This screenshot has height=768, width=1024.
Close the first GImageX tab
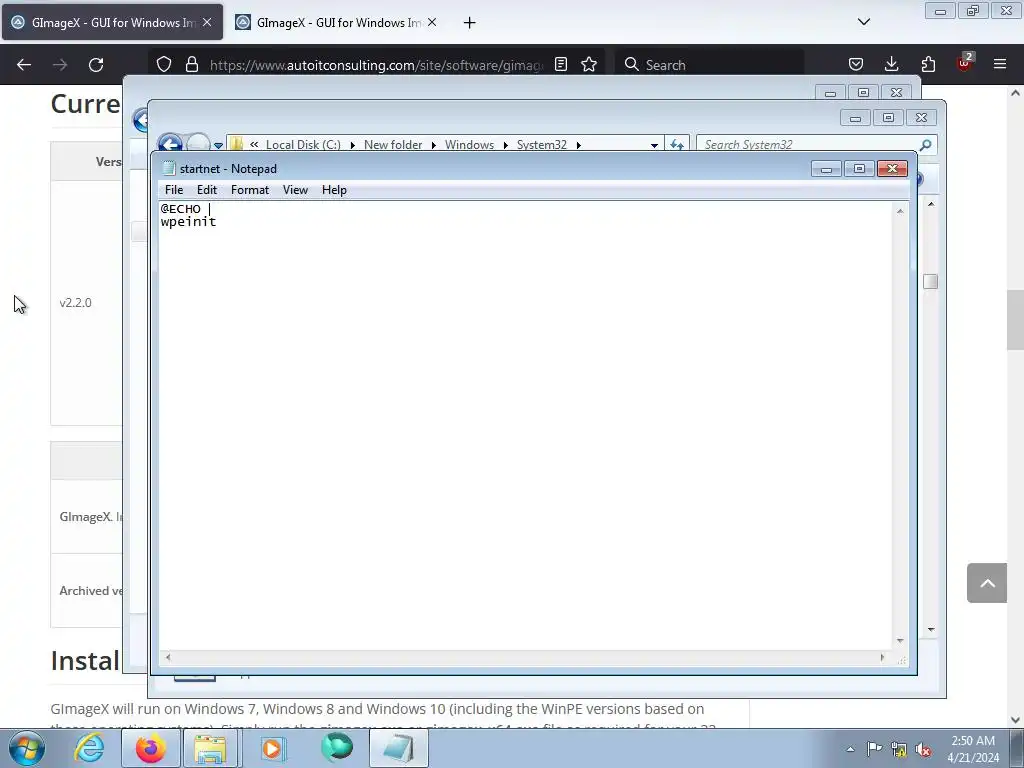point(207,22)
